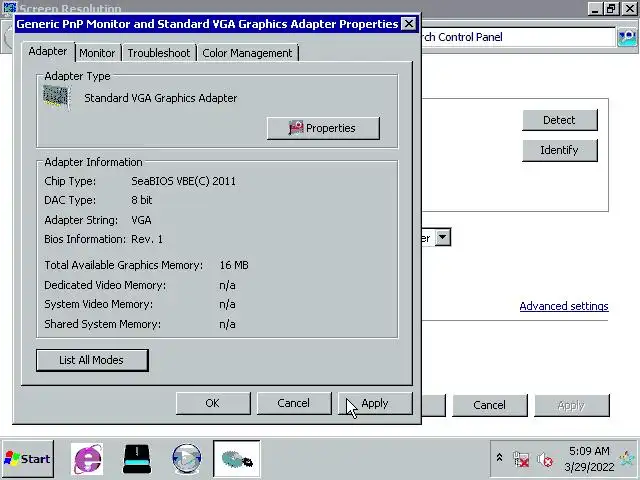Click Detect in Screen Resolution window
This screenshot has width=640, height=480.
point(559,120)
